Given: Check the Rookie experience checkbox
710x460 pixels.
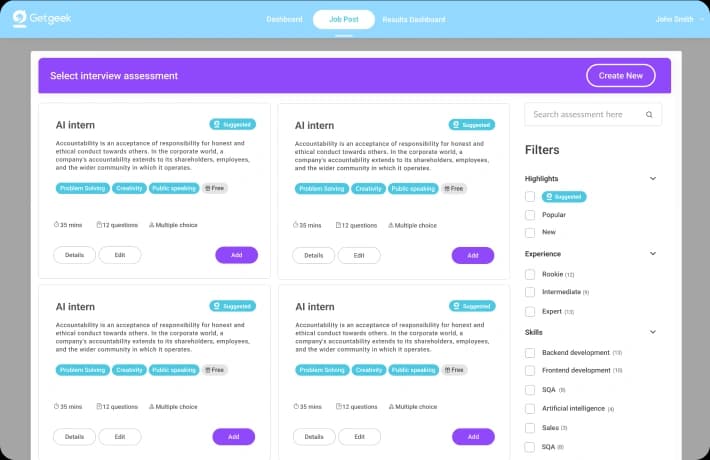Looking at the screenshot, I should pos(530,274).
